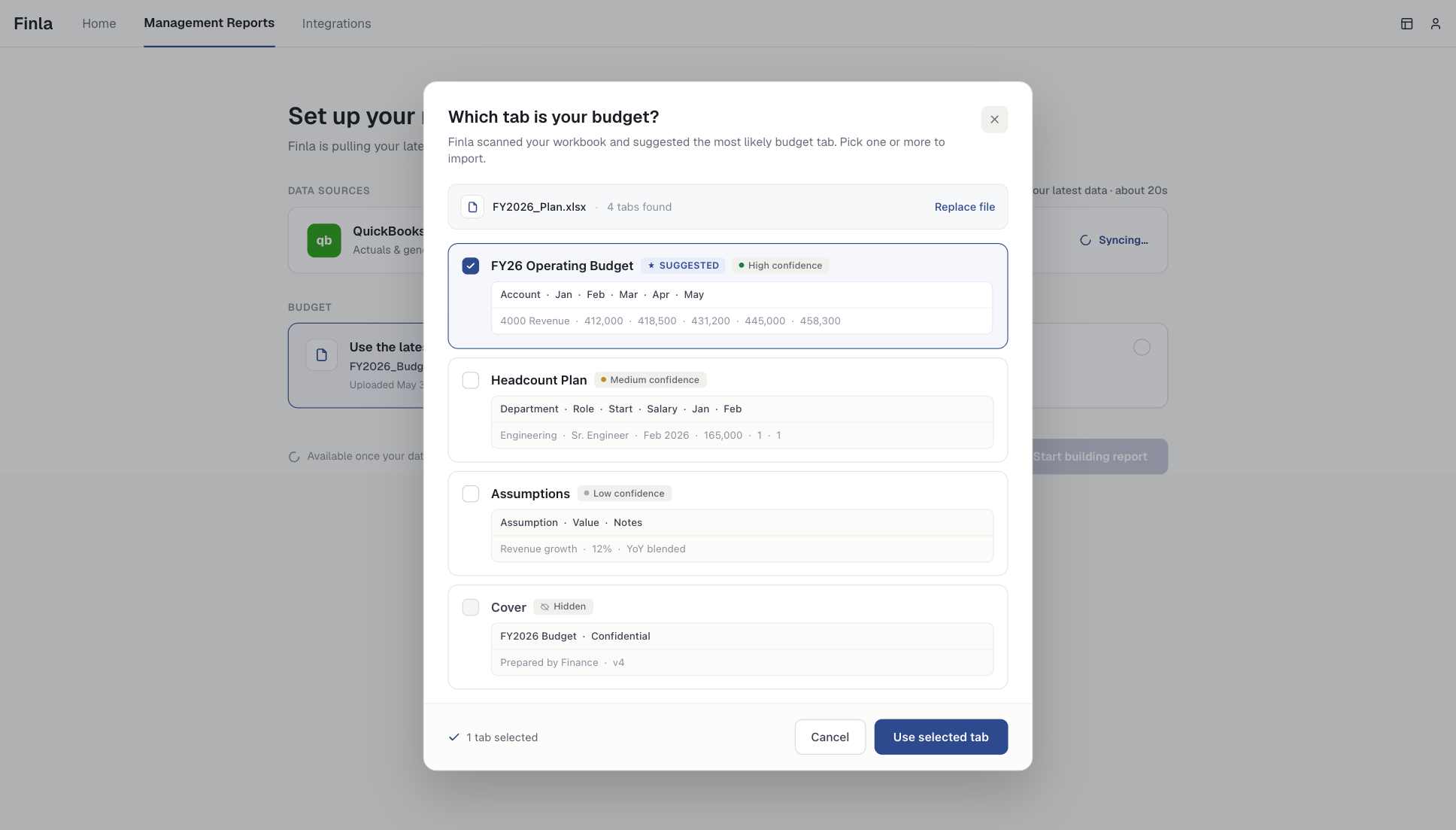
Task: Check the Assumptions tab checkbox
Action: click(471, 494)
